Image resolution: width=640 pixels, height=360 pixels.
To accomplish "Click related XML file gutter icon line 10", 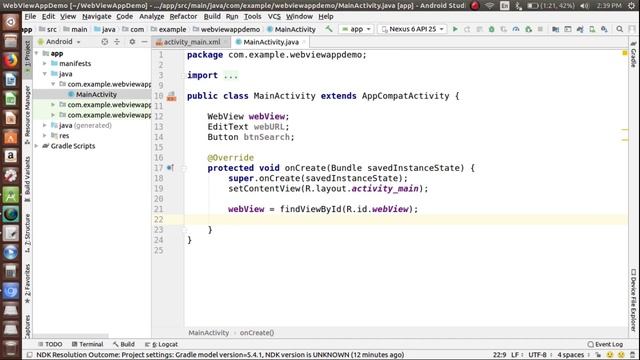I will (x=171, y=96).
